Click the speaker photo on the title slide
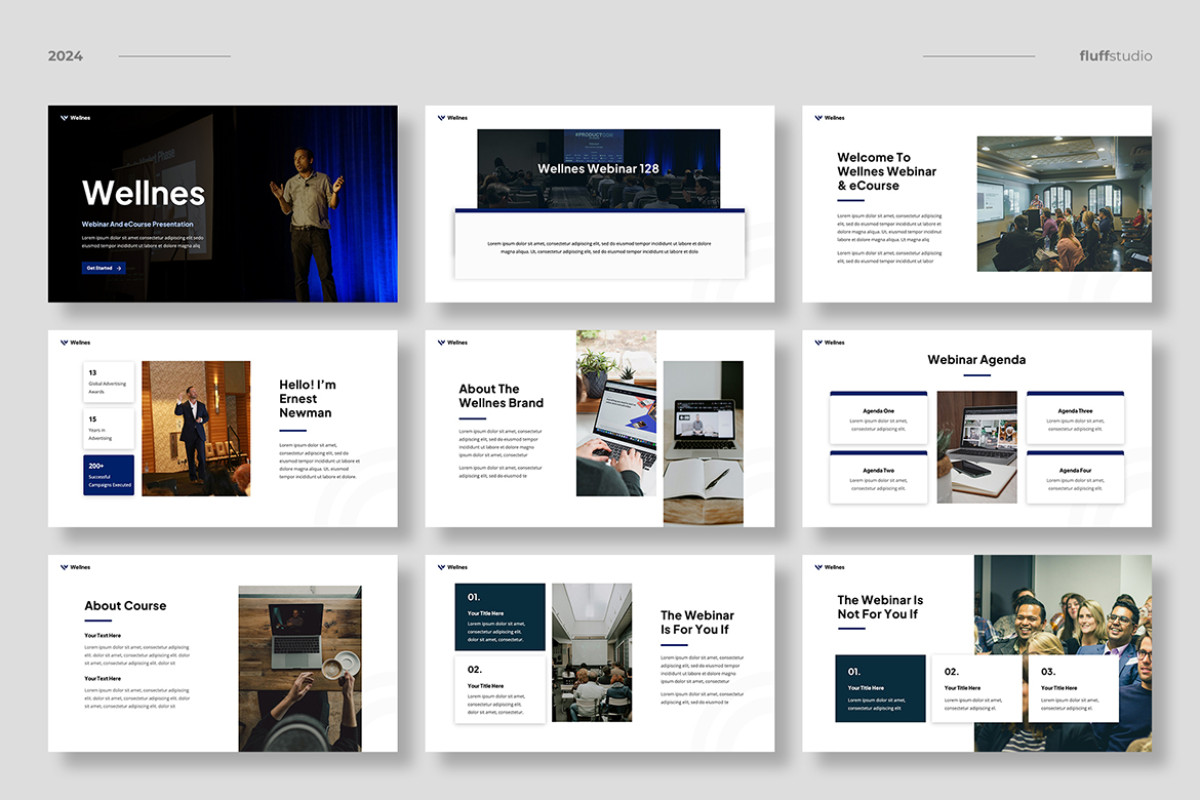 point(305,220)
